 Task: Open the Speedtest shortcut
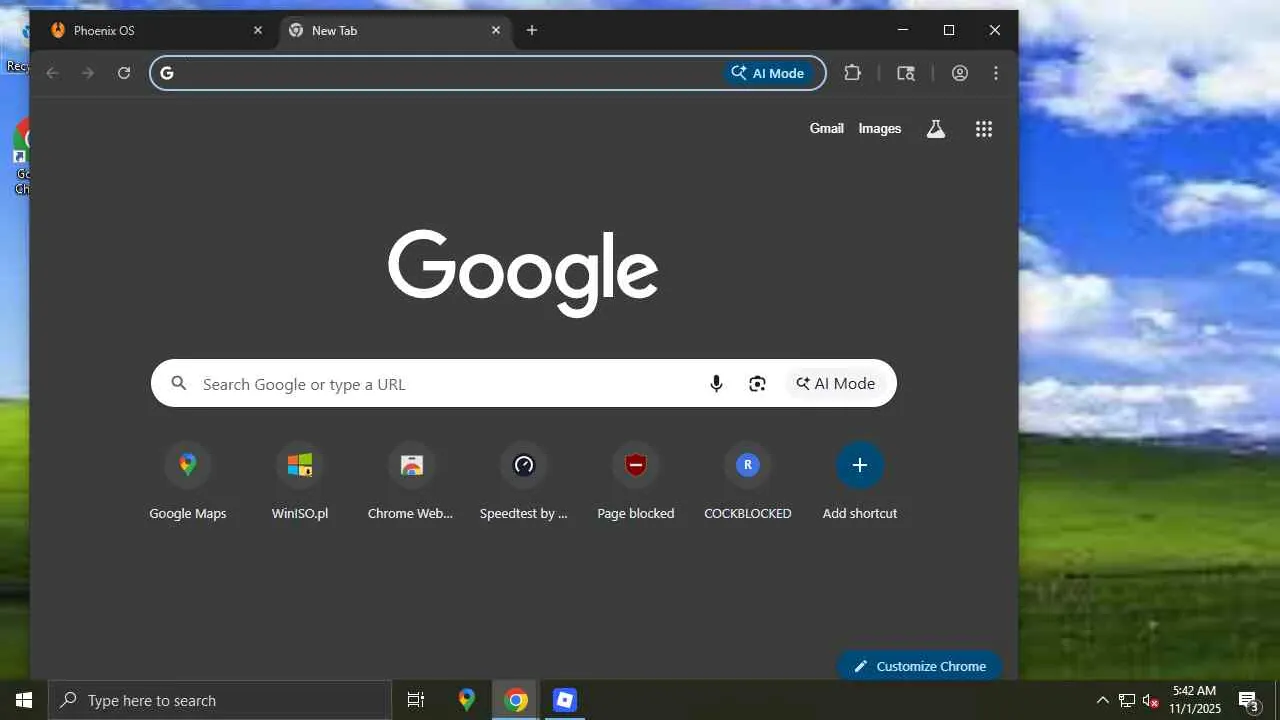(x=524, y=482)
